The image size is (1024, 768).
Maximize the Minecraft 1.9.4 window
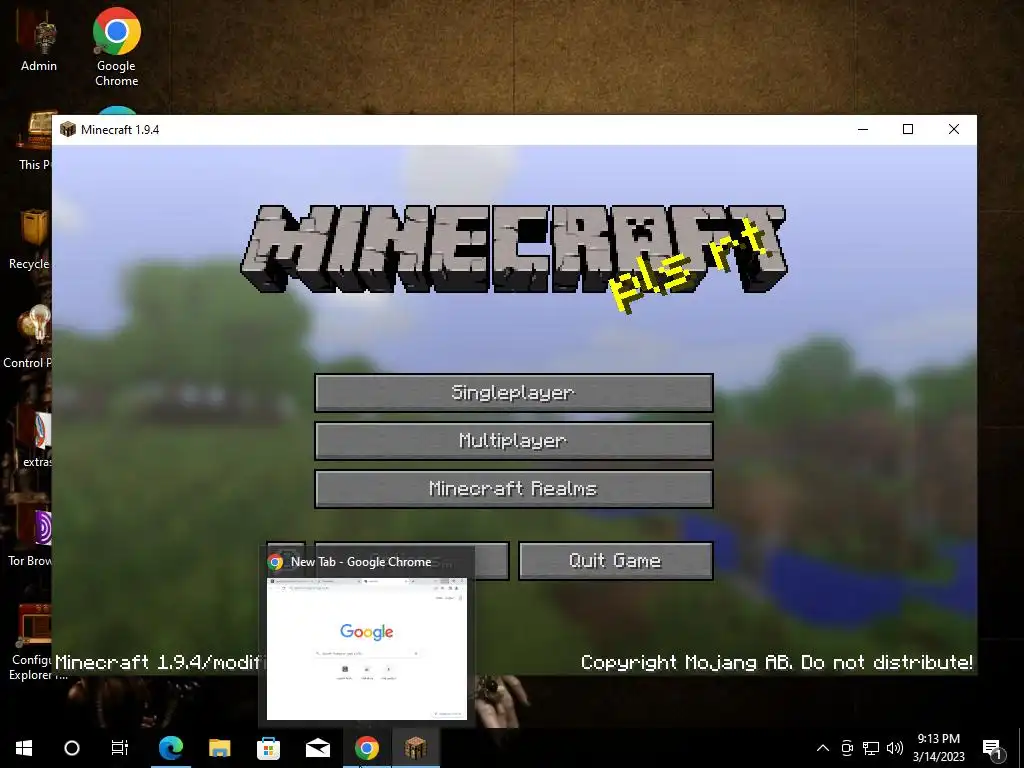pyautogui.click(x=908, y=129)
